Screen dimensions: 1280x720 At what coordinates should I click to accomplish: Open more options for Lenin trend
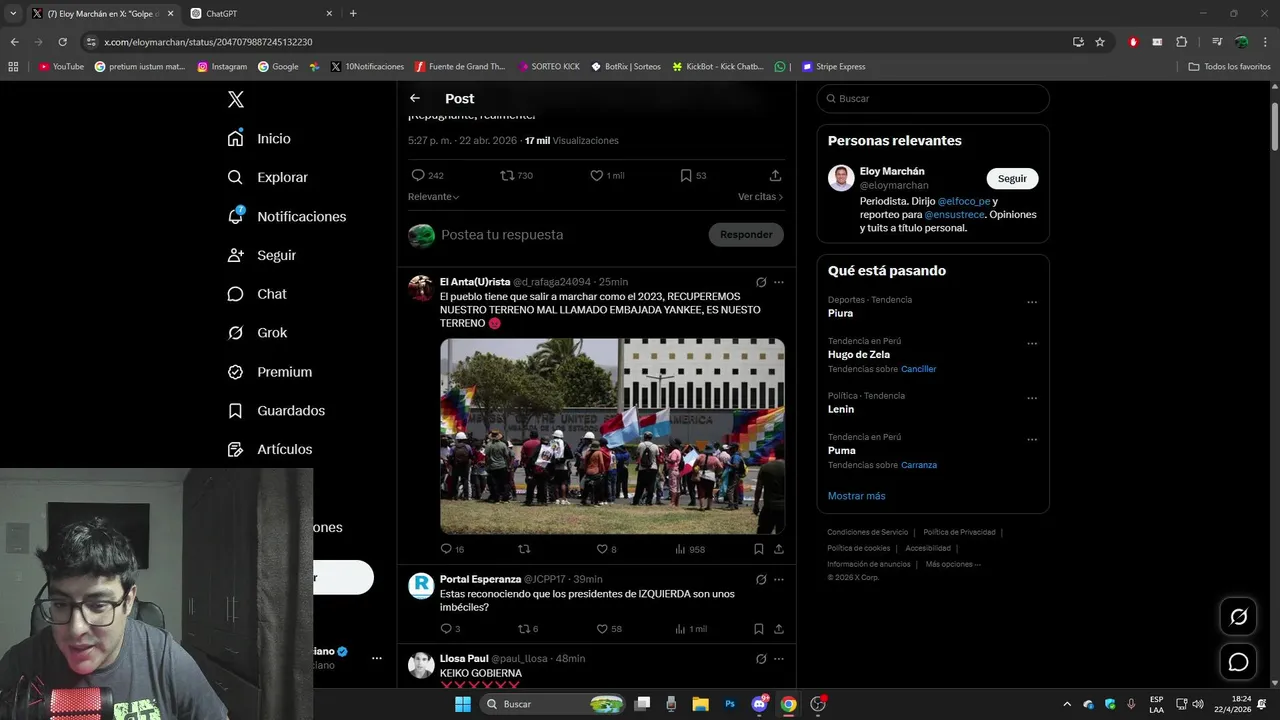pos(1032,398)
